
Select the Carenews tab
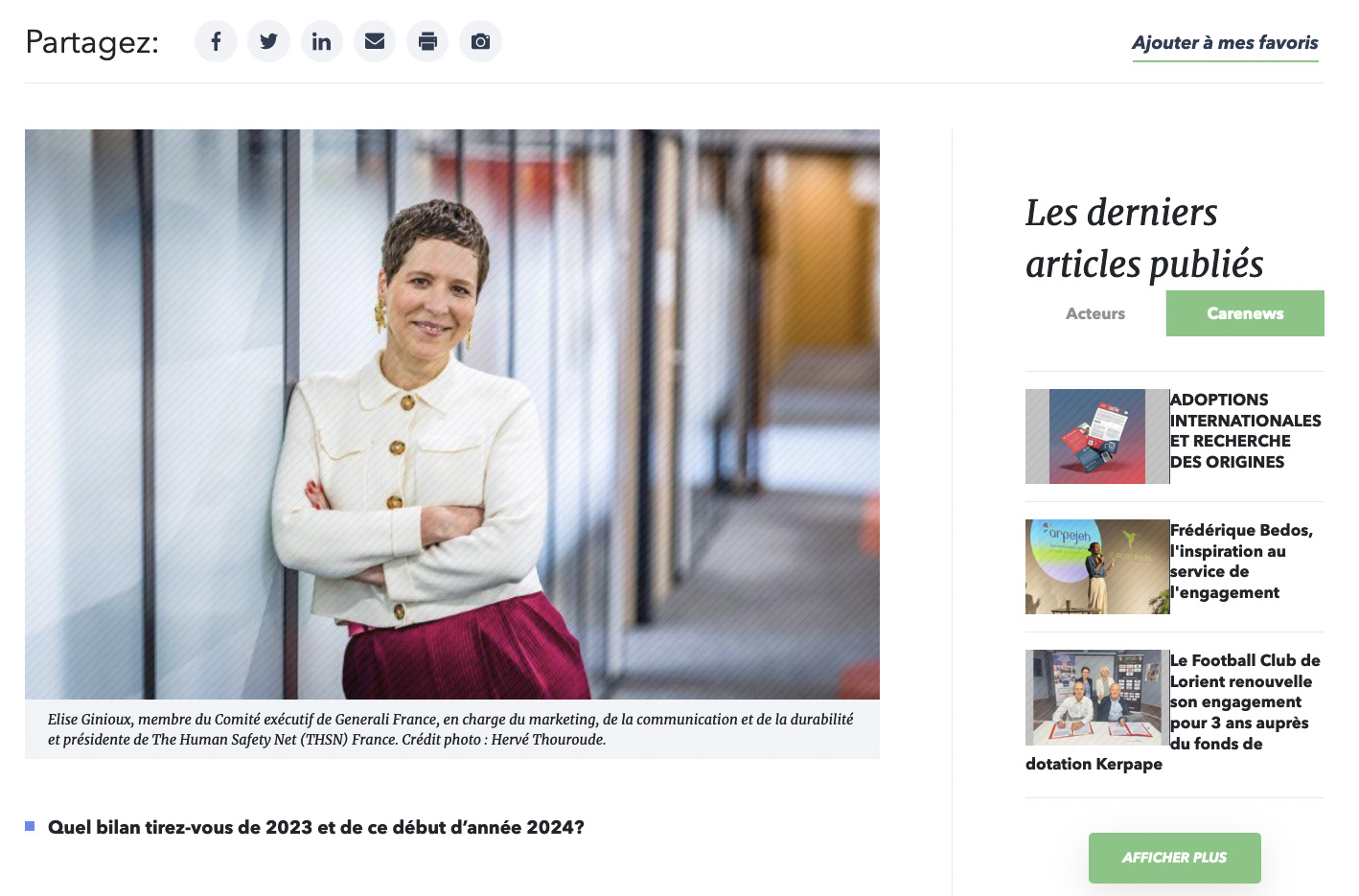1245,313
